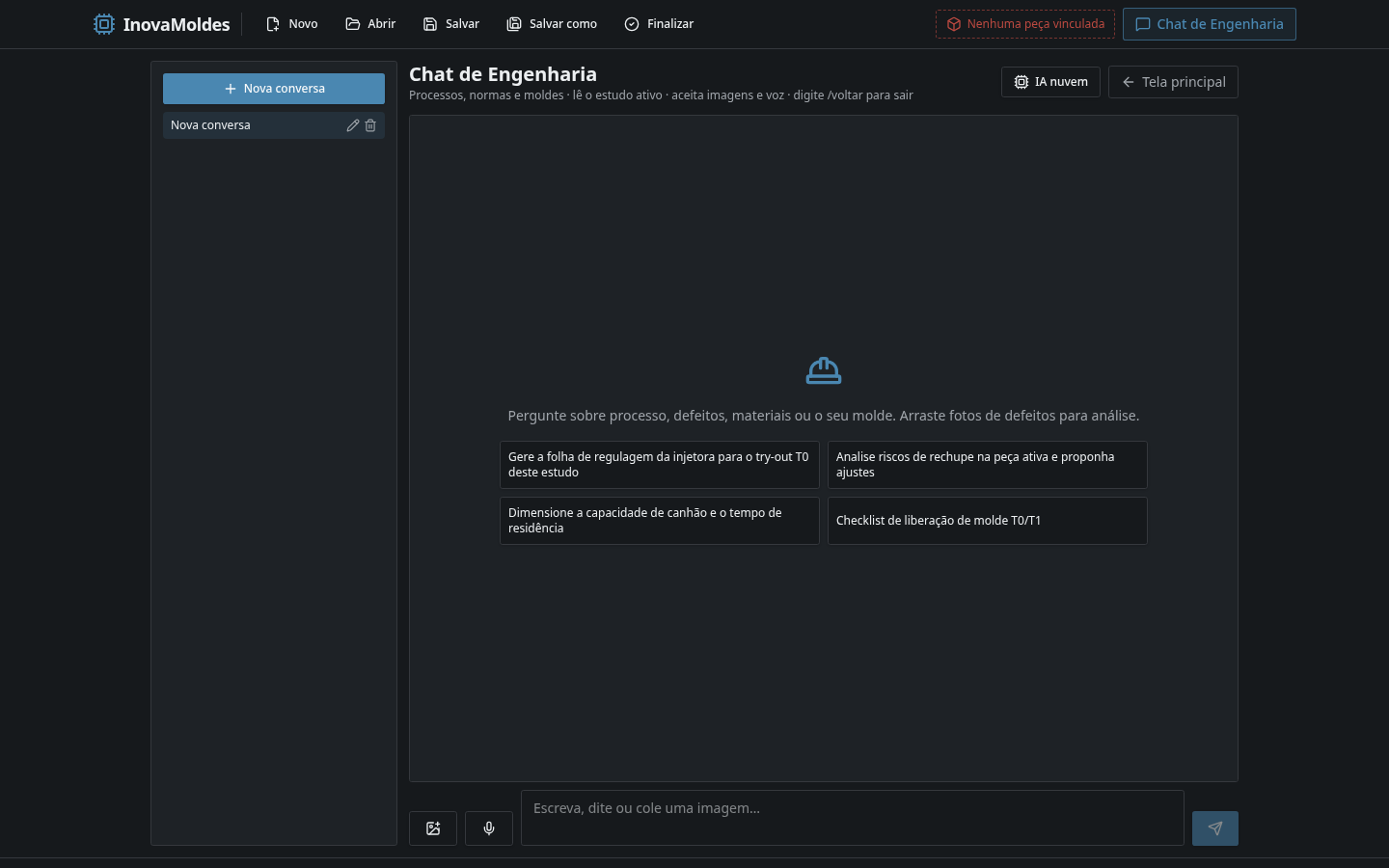Click the hard hat icon in chat
1389x868 pixels.
click(824, 370)
